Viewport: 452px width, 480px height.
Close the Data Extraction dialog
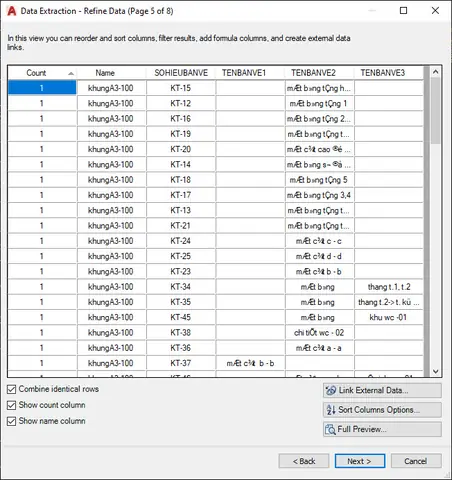coord(435,11)
